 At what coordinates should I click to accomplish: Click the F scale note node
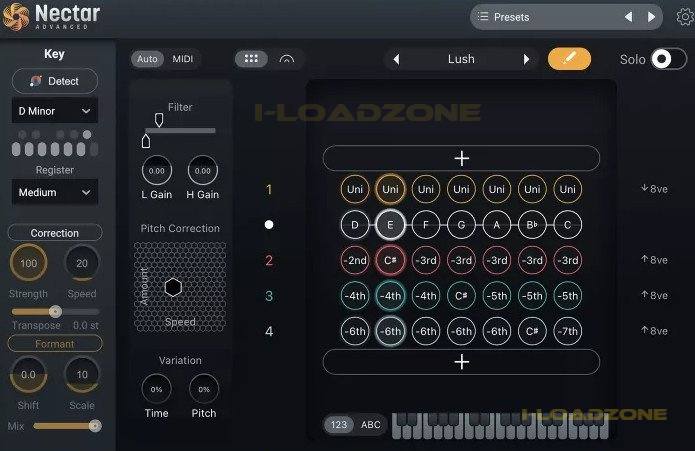point(426,225)
